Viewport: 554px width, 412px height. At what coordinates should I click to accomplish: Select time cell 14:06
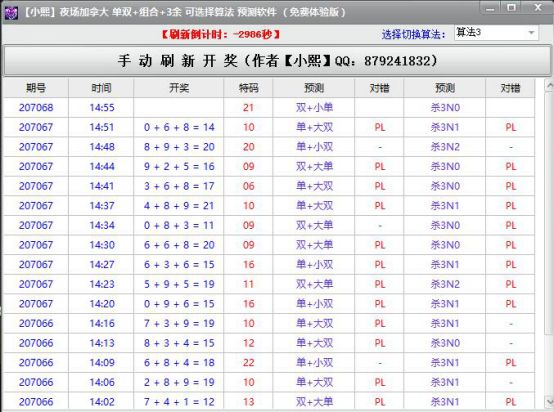102,382
